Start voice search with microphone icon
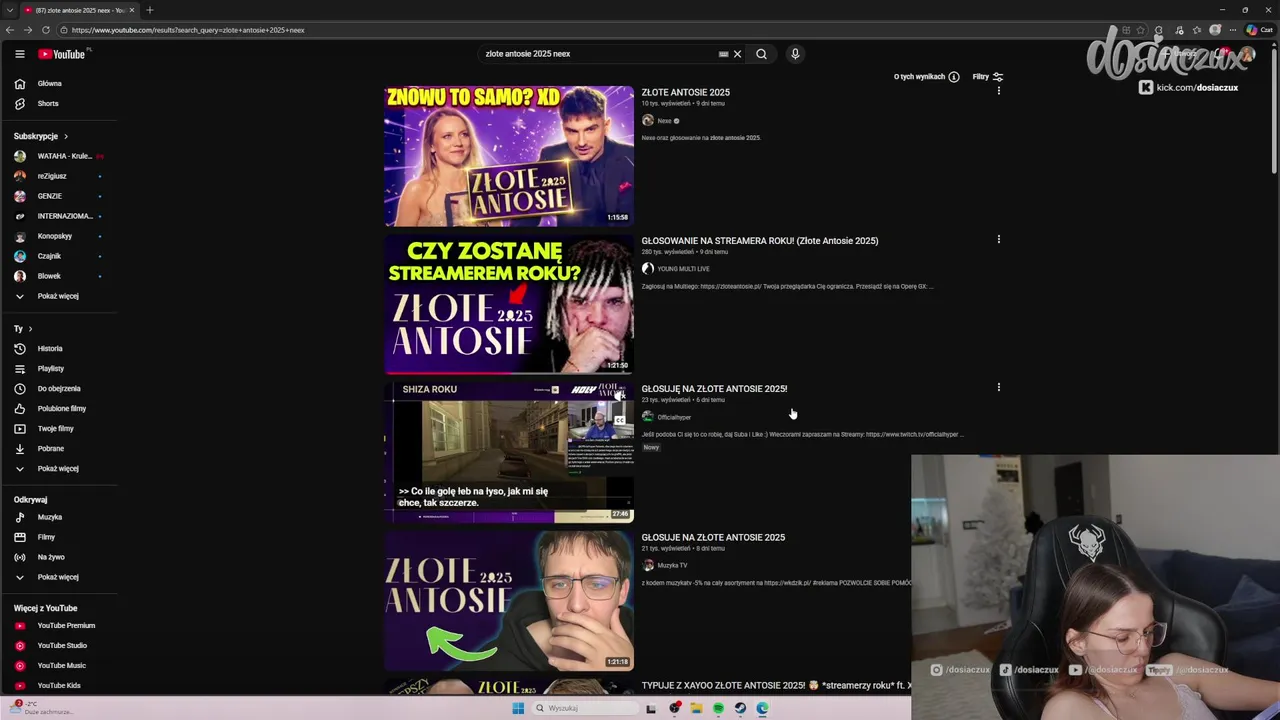1280x720 pixels. (x=795, y=54)
